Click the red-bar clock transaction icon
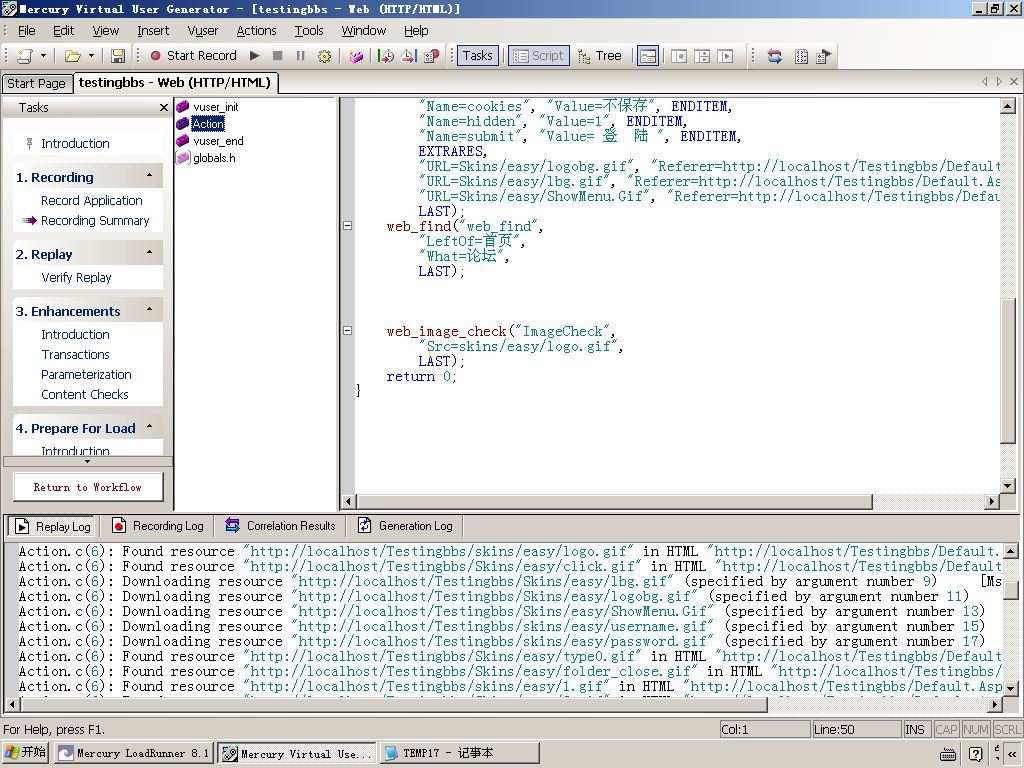This screenshot has width=1024, height=768. (x=409, y=56)
